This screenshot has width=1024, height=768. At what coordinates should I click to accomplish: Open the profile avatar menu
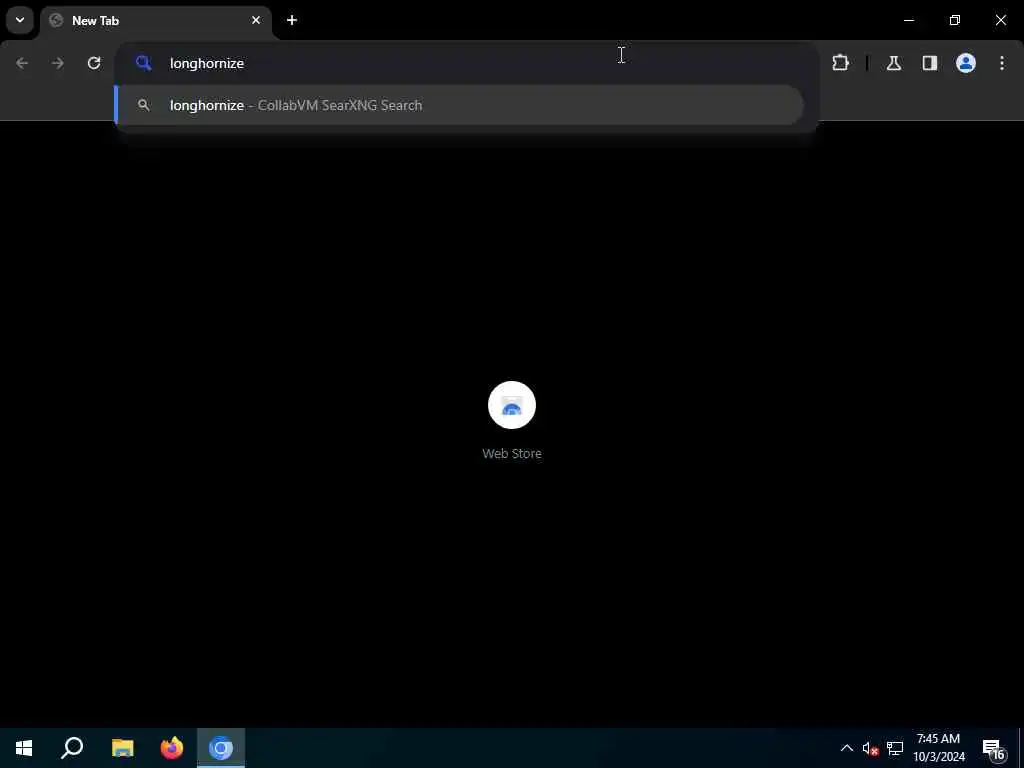(x=966, y=63)
